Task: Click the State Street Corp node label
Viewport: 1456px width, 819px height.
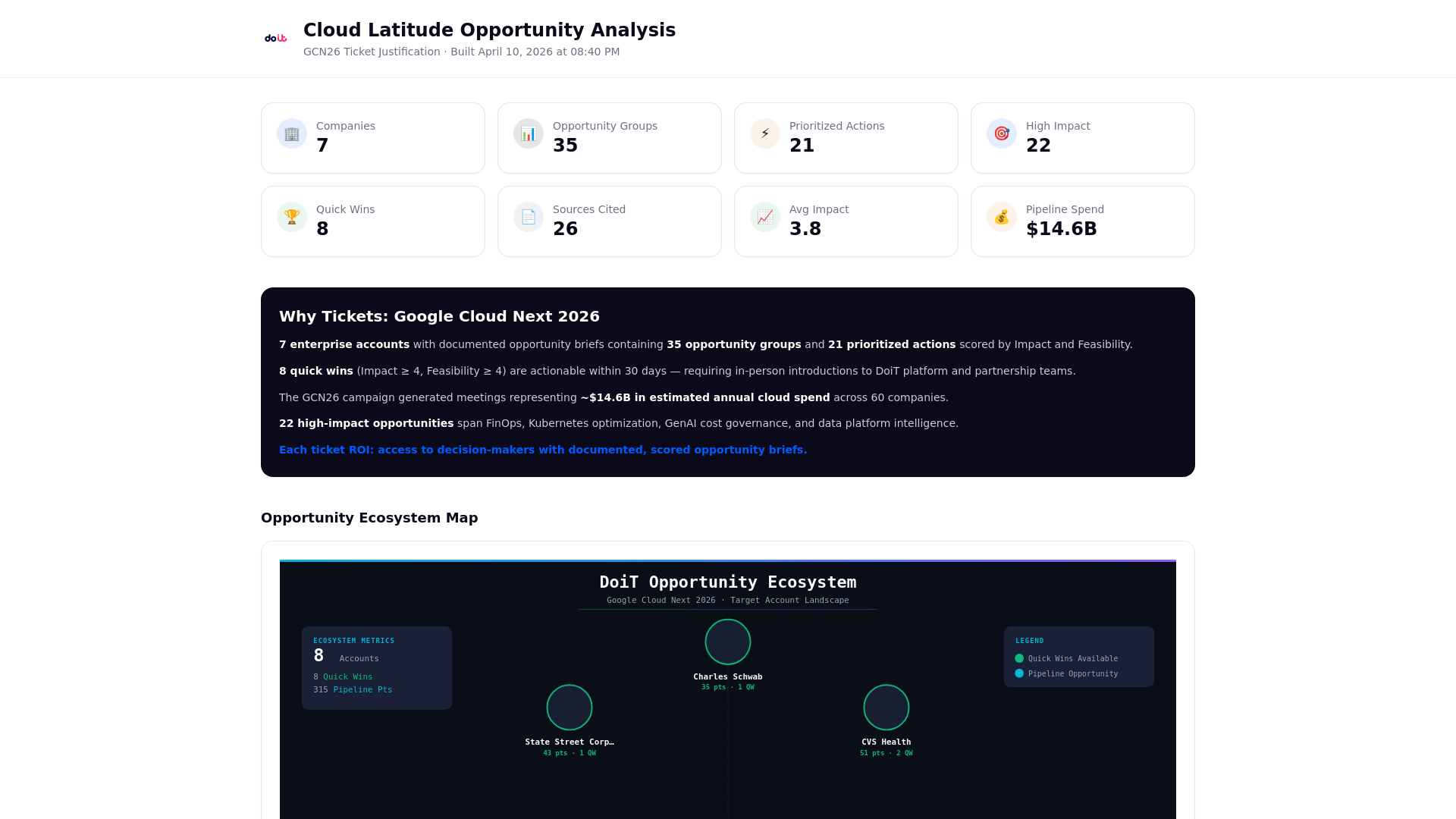Action: tap(570, 742)
